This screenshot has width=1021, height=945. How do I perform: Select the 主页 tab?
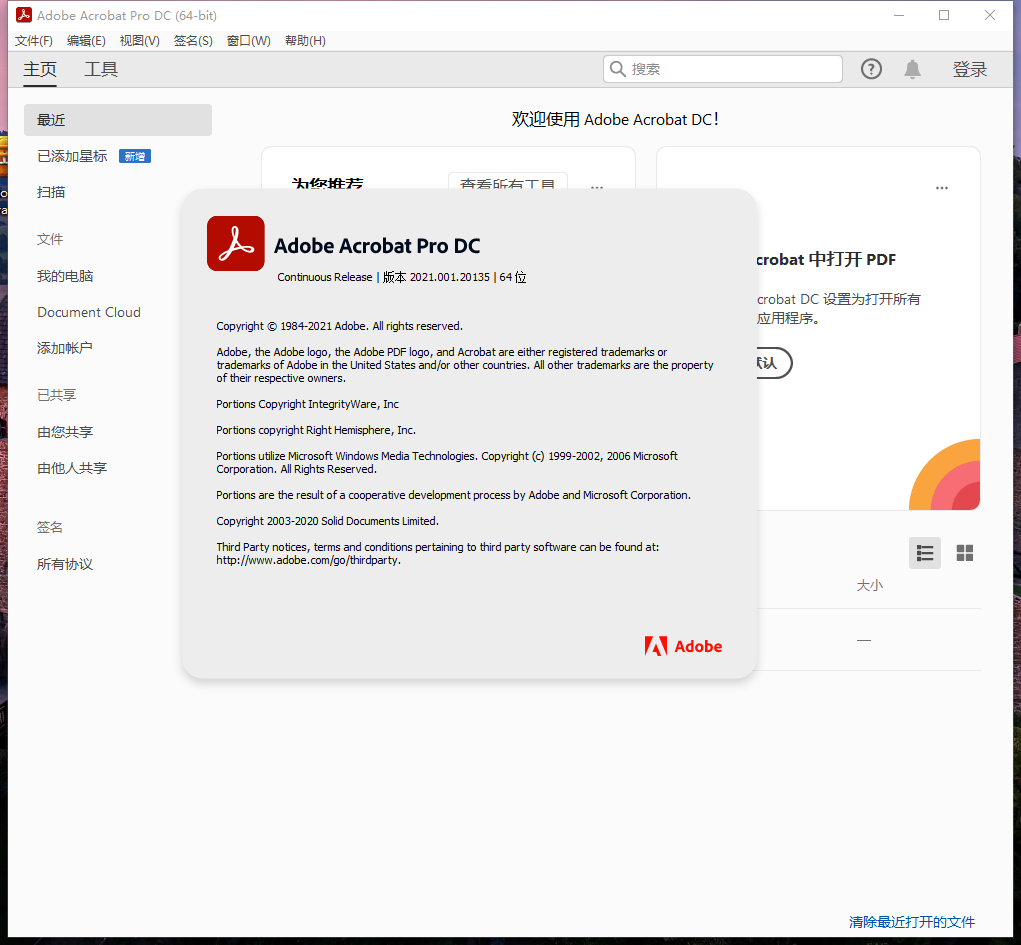click(x=39, y=69)
